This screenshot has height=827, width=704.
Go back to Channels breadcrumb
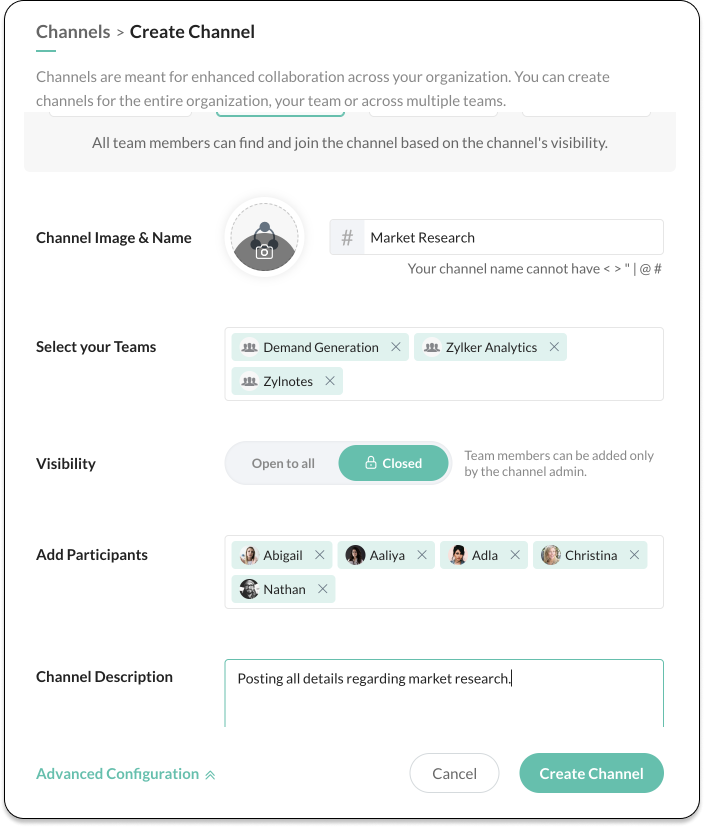click(73, 32)
